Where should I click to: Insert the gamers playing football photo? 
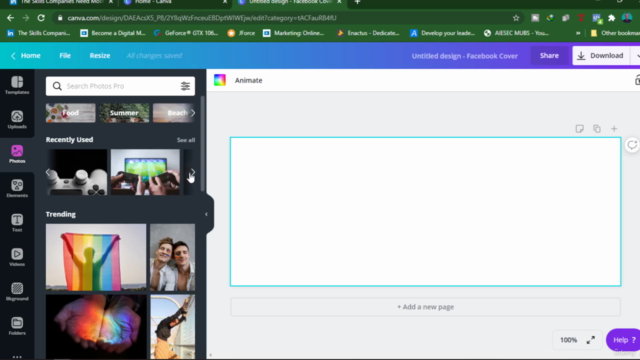pos(145,172)
